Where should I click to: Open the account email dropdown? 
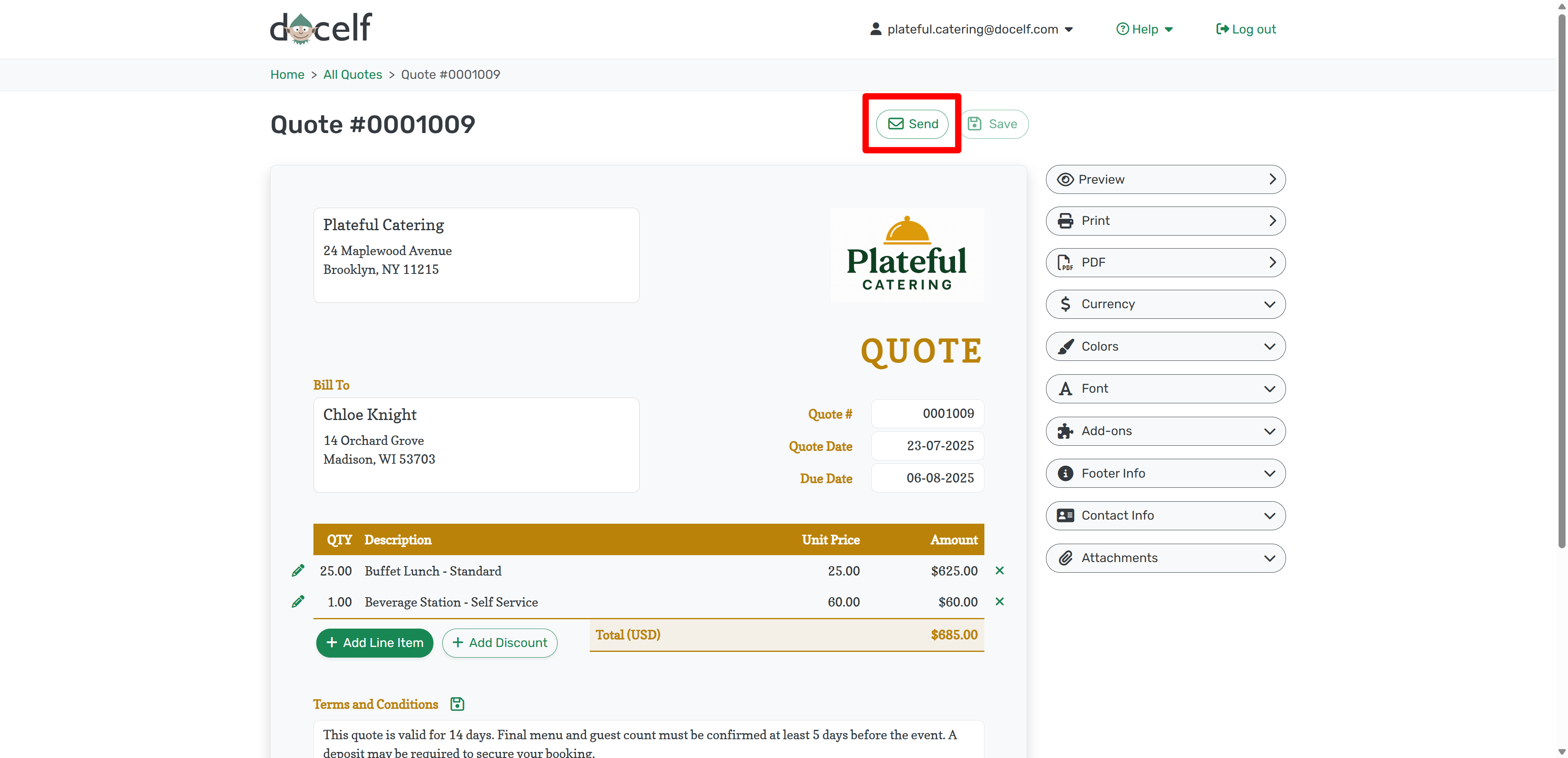click(971, 29)
